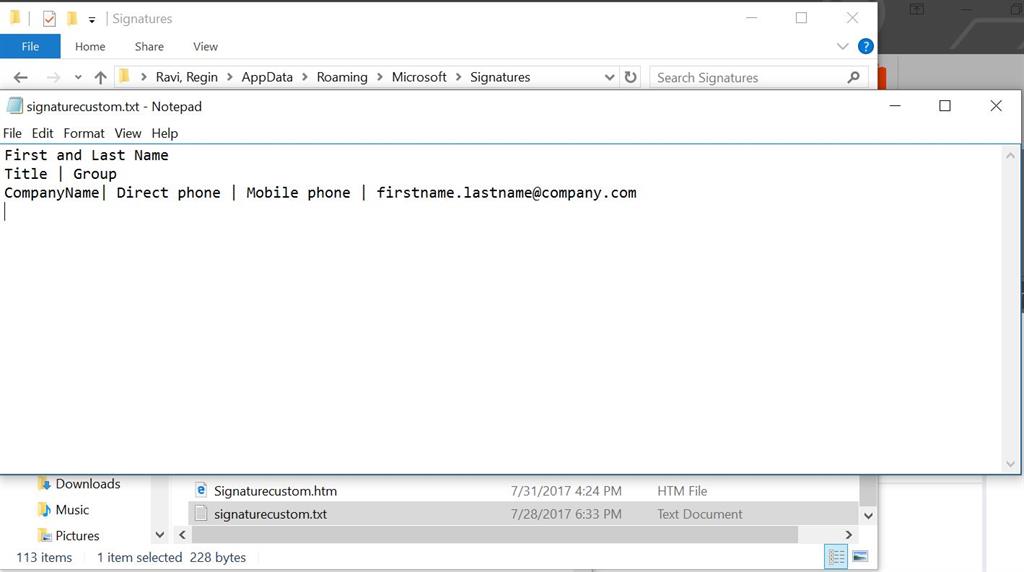Screen dimensions: 1024x572
Task: Click the 'Title | Group' text line
Action: coord(60,174)
